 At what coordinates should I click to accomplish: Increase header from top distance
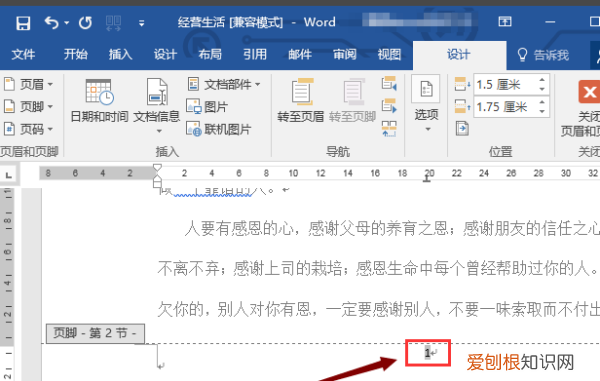click(x=542, y=80)
